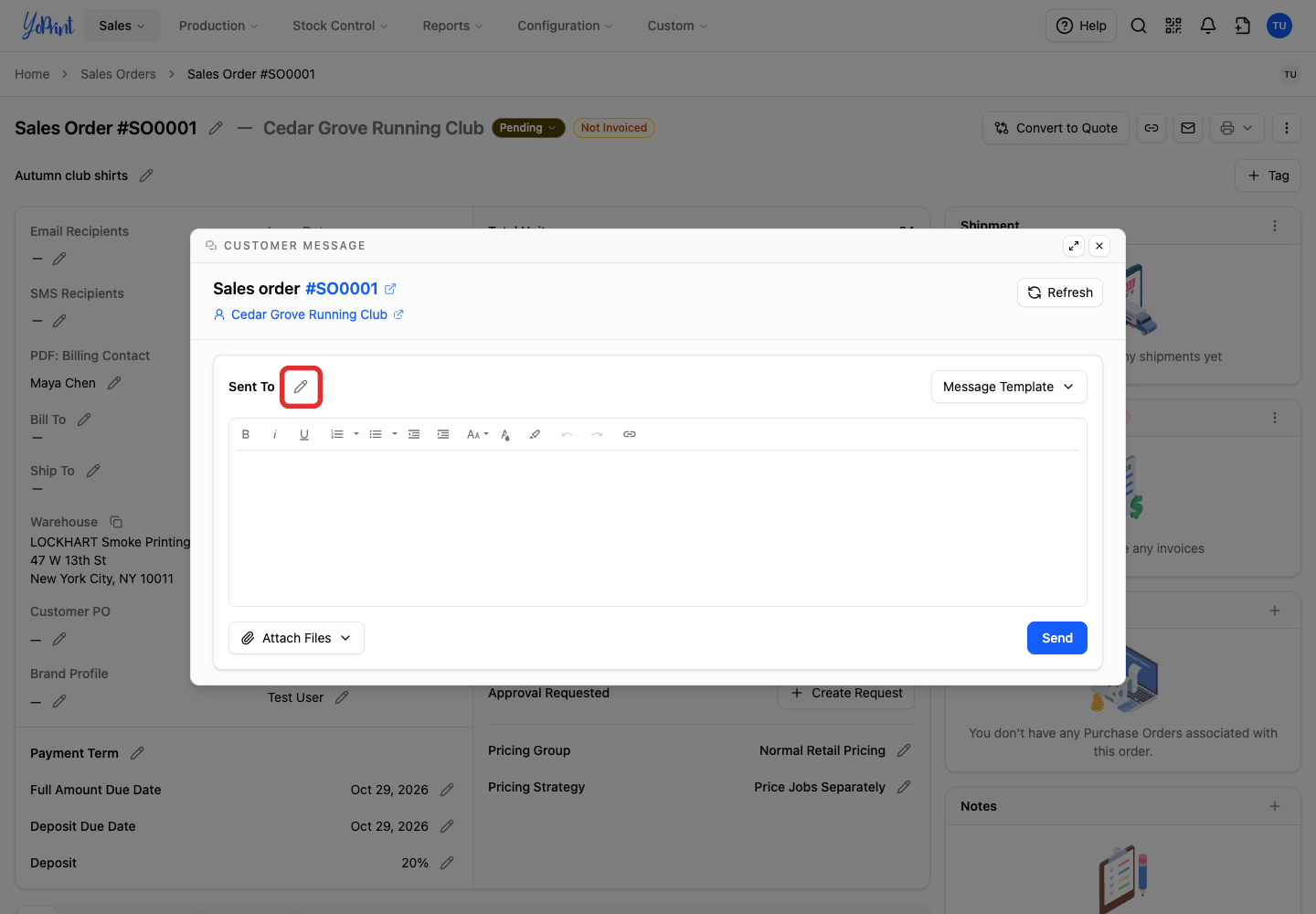Close the Customer Message dialog
1316x914 pixels.
(1099, 246)
